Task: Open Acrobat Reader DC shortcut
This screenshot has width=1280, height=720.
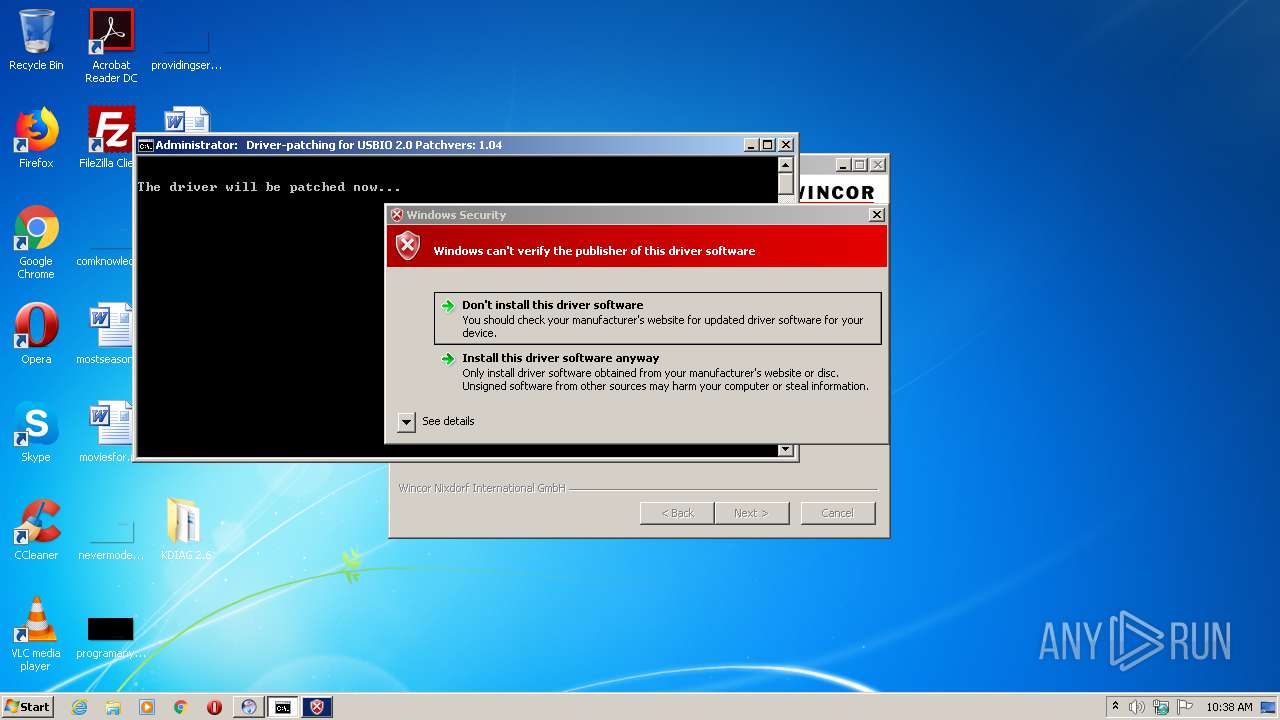Action: 111,46
